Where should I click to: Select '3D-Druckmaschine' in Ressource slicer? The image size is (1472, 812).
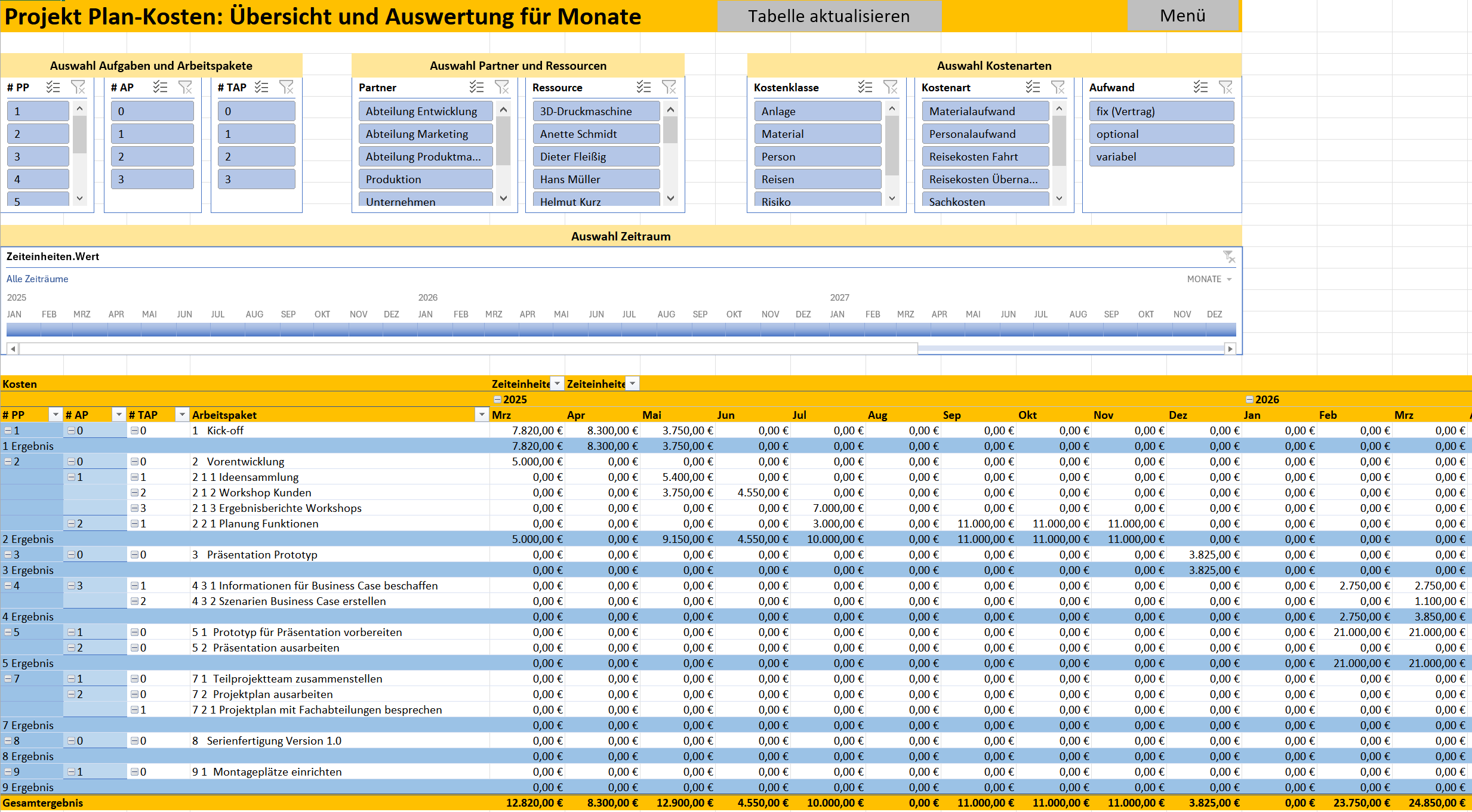pyautogui.click(x=596, y=111)
